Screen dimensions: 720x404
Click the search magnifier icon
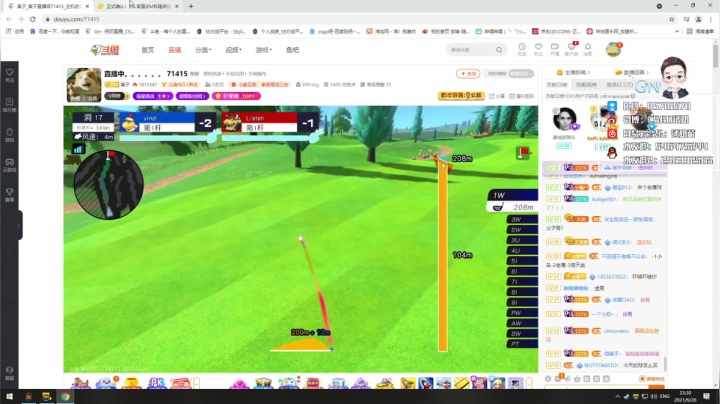[x=499, y=50]
